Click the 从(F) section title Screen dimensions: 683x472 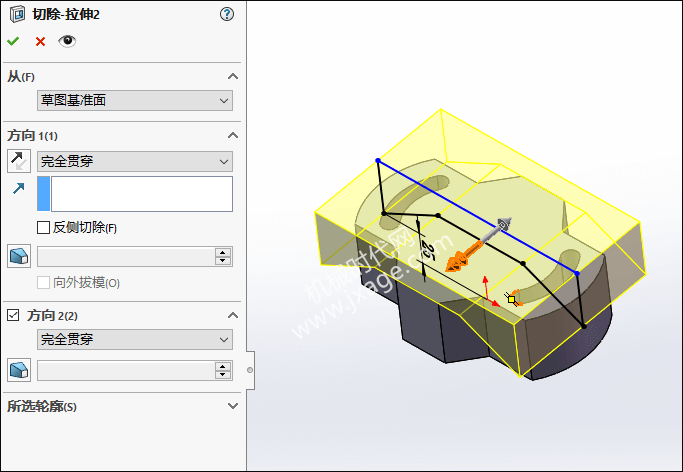20,77
